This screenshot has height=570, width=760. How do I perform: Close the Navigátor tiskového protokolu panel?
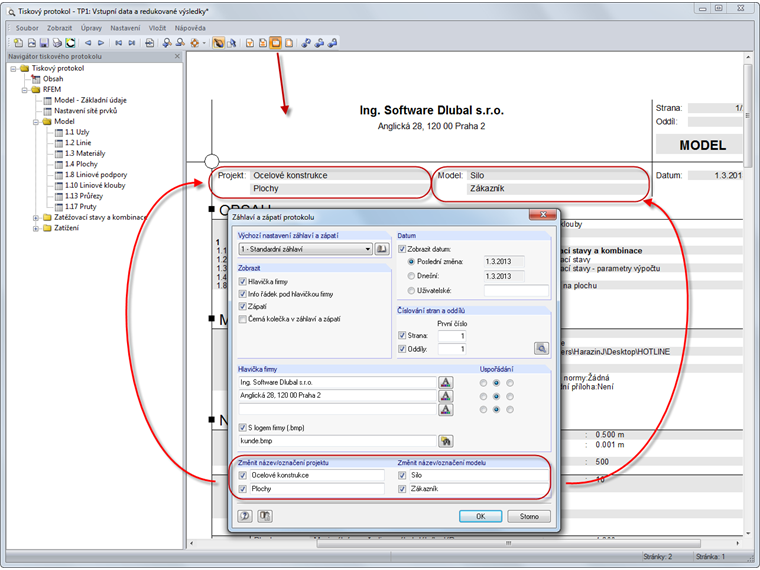tap(177, 56)
